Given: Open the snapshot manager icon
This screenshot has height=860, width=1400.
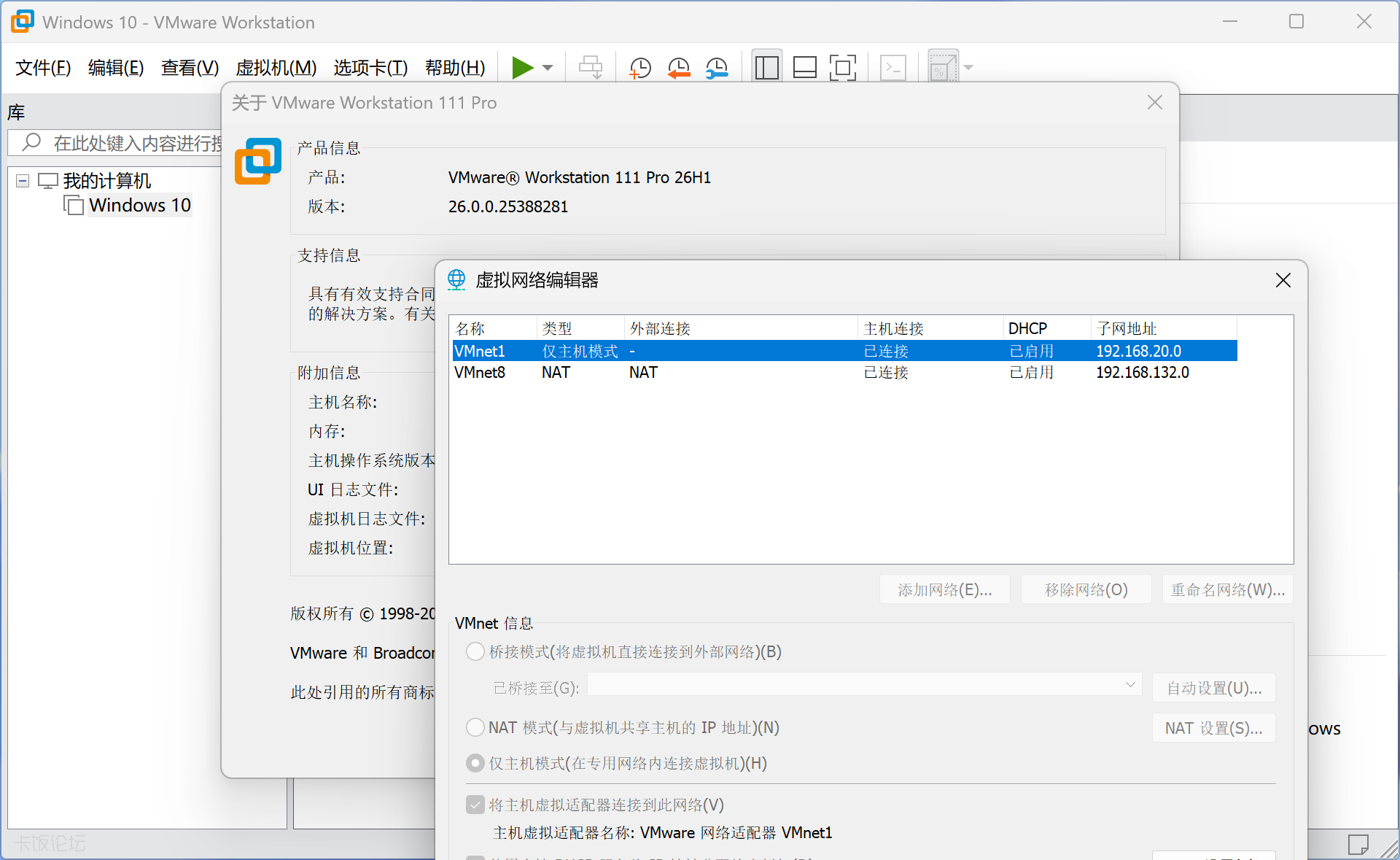Looking at the screenshot, I should tap(717, 68).
